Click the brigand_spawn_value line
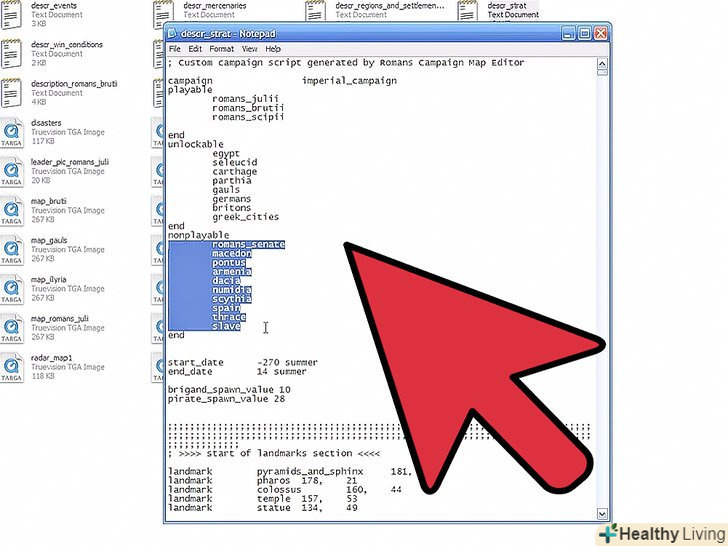This screenshot has width=728, height=546. [229, 390]
